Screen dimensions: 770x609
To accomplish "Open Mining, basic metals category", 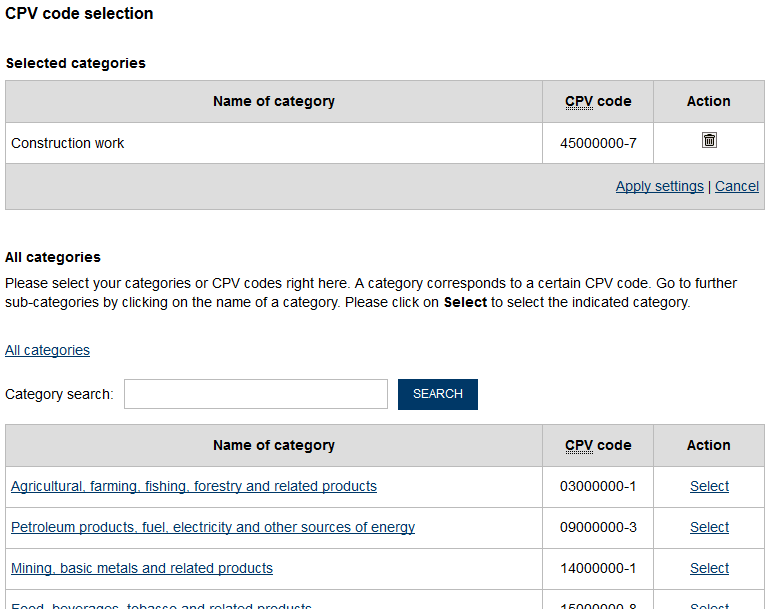I will pos(142,568).
